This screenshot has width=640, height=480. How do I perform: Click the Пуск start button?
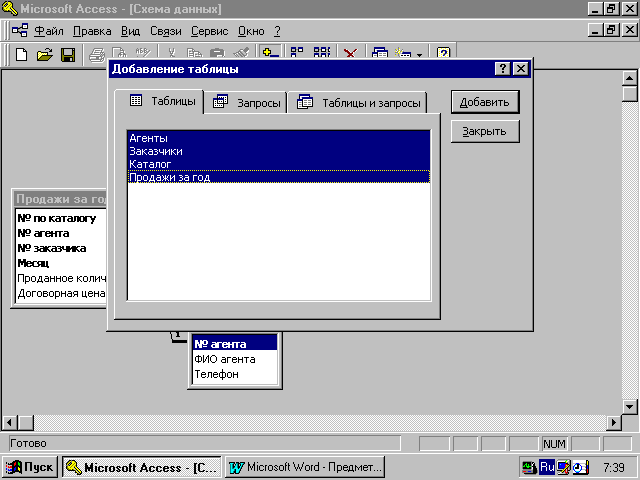click(30, 467)
